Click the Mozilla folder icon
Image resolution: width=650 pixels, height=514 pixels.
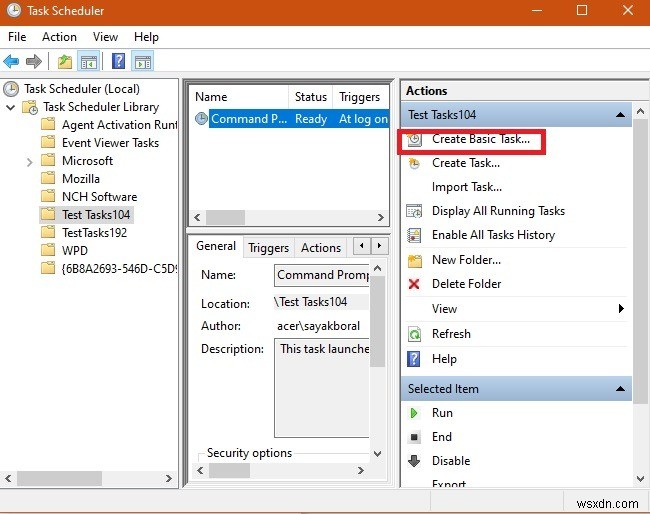pyautogui.click(x=49, y=178)
